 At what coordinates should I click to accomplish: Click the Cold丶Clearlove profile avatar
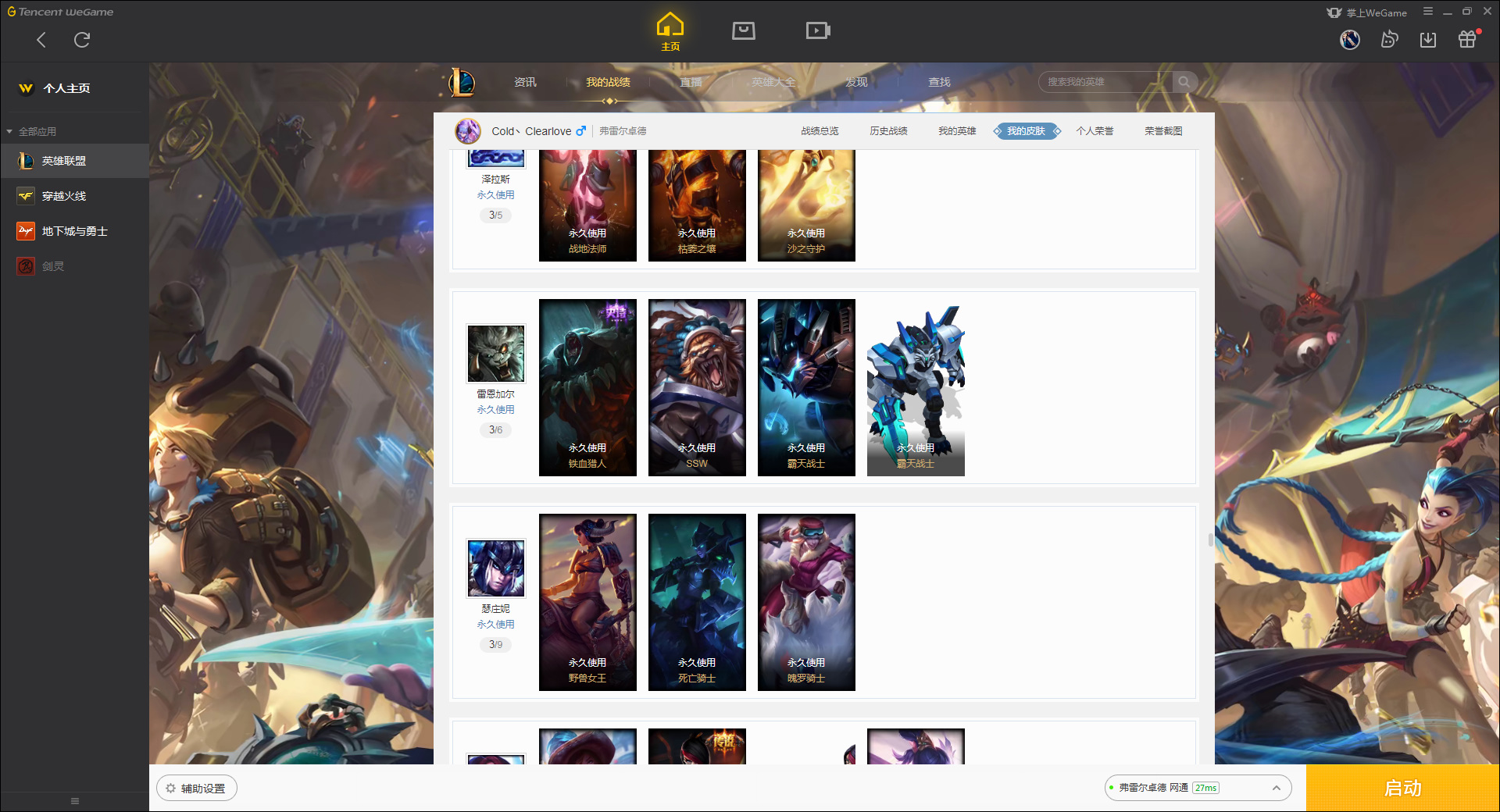pyautogui.click(x=468, y=131)
